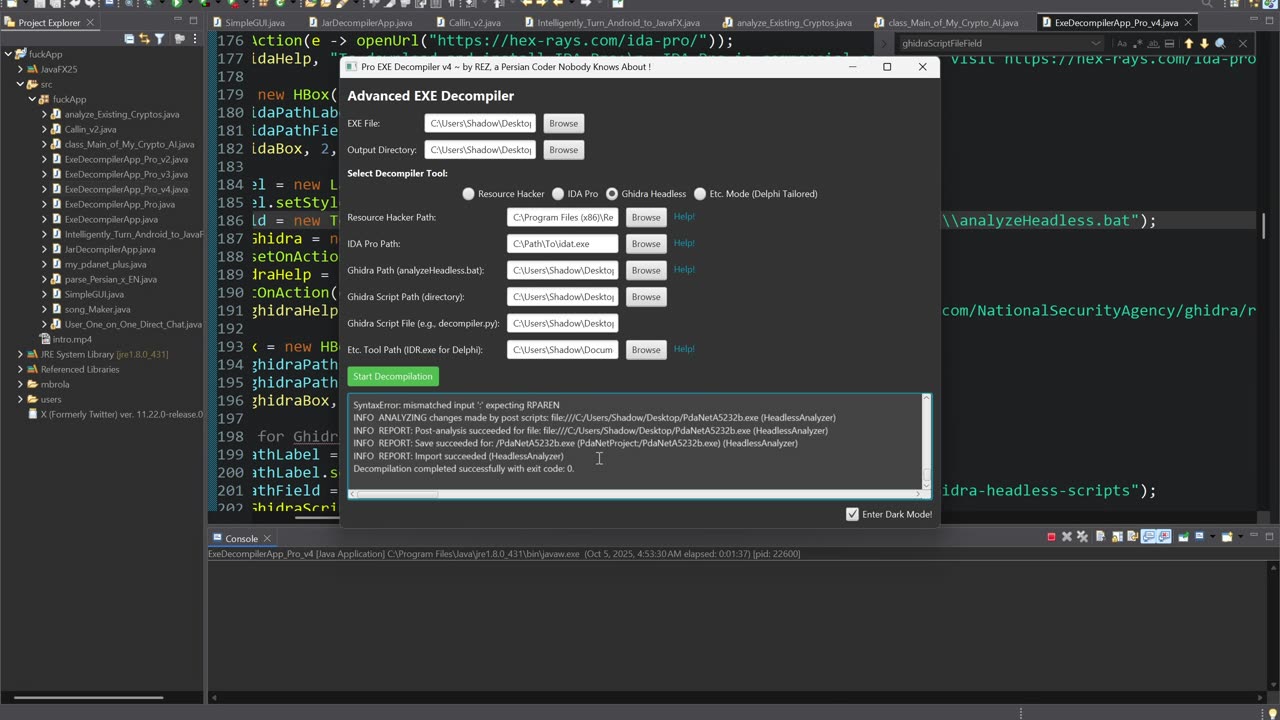Close the editor find bar
1280x720 pixels.
[x=1243, y=43]
